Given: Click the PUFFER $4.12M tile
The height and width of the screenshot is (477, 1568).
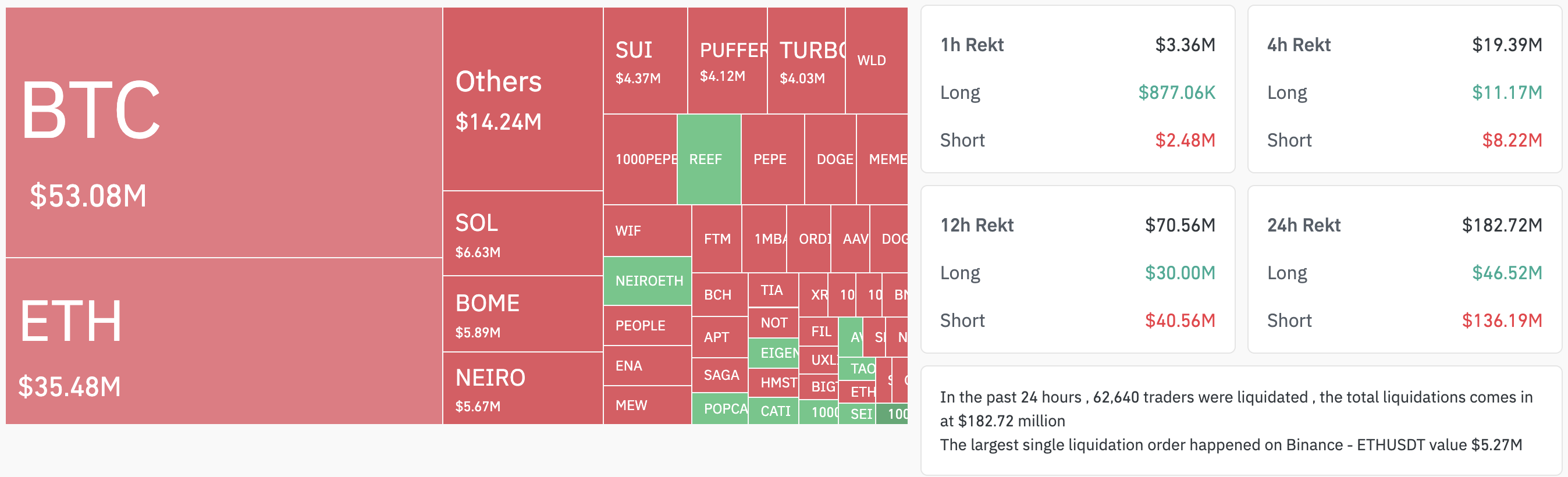Looking at the screenshot, I should [x=727, y=60].
